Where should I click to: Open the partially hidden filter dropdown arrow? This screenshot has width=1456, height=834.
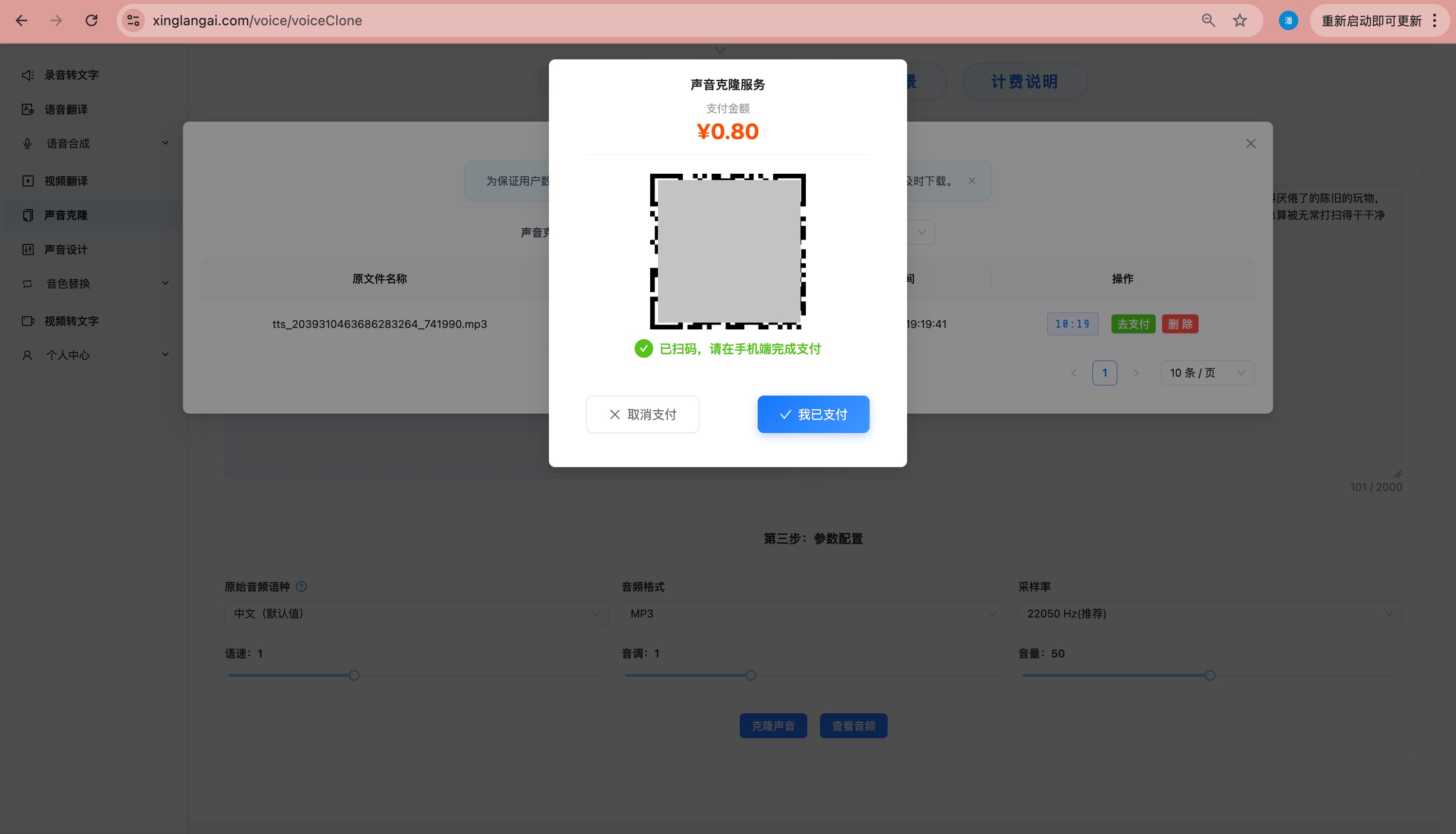pyautogui.click(x=922, y=233)
